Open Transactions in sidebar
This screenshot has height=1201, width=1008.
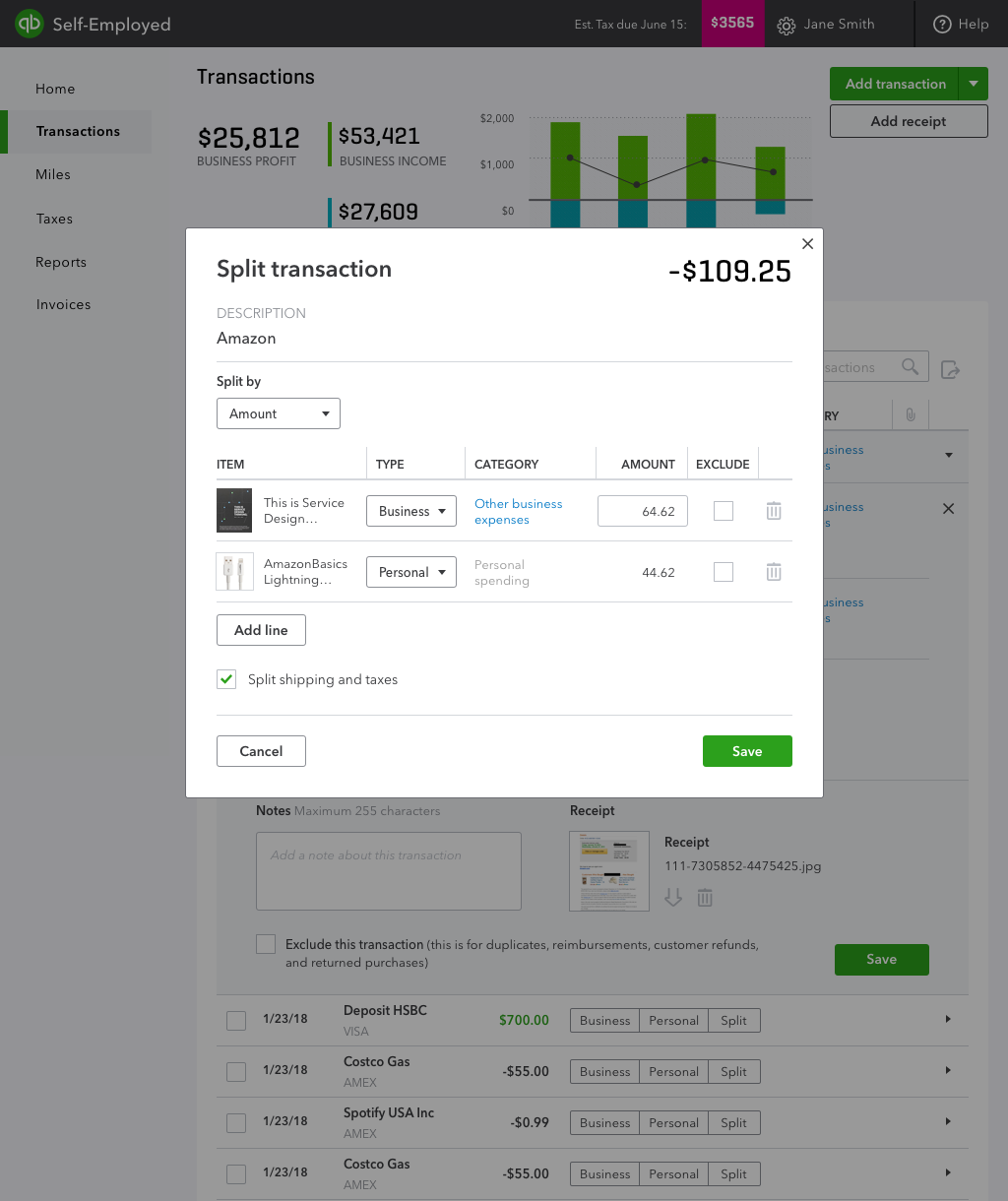pos(78,131)
